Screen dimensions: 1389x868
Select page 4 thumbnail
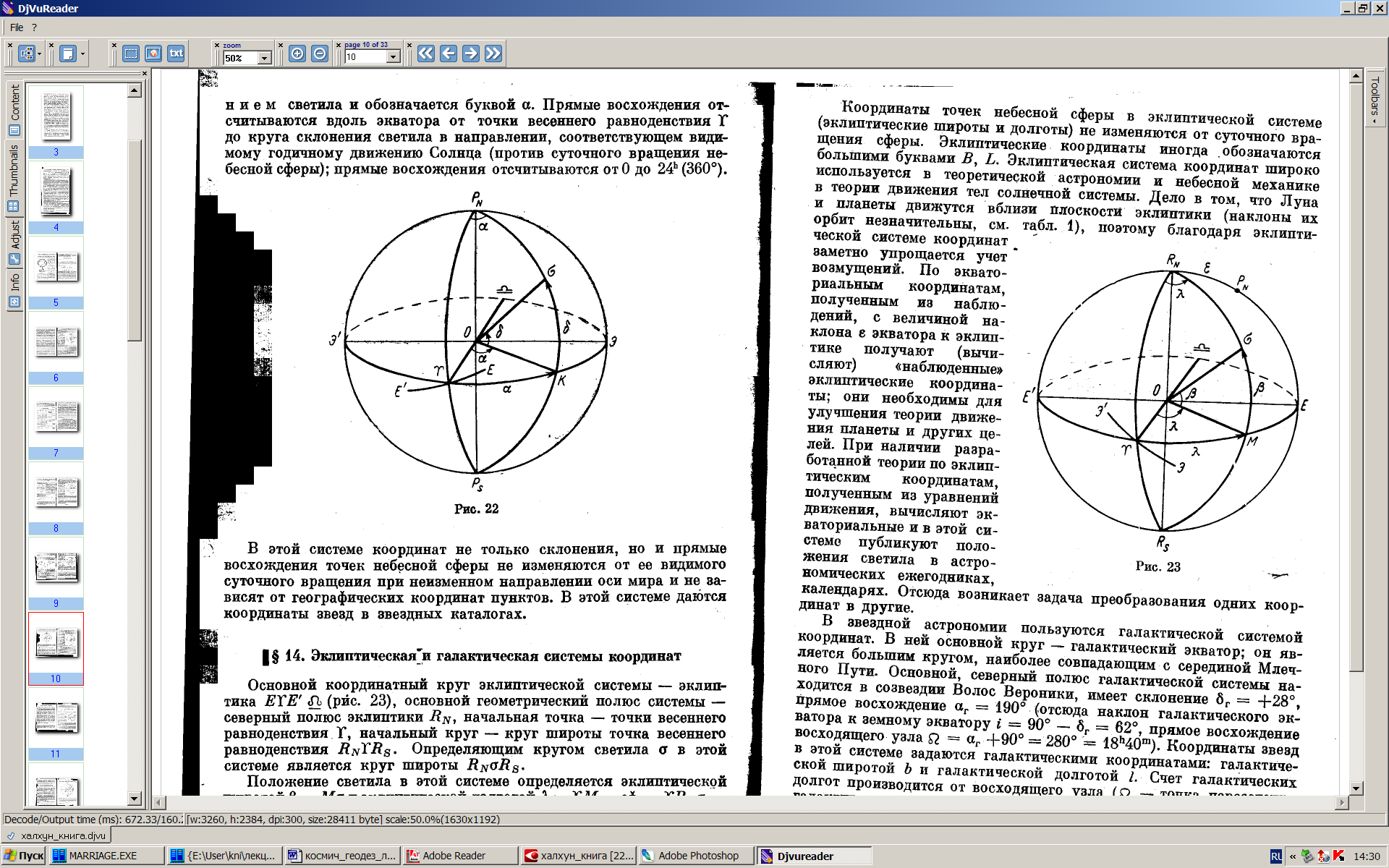tap(56, 197)
